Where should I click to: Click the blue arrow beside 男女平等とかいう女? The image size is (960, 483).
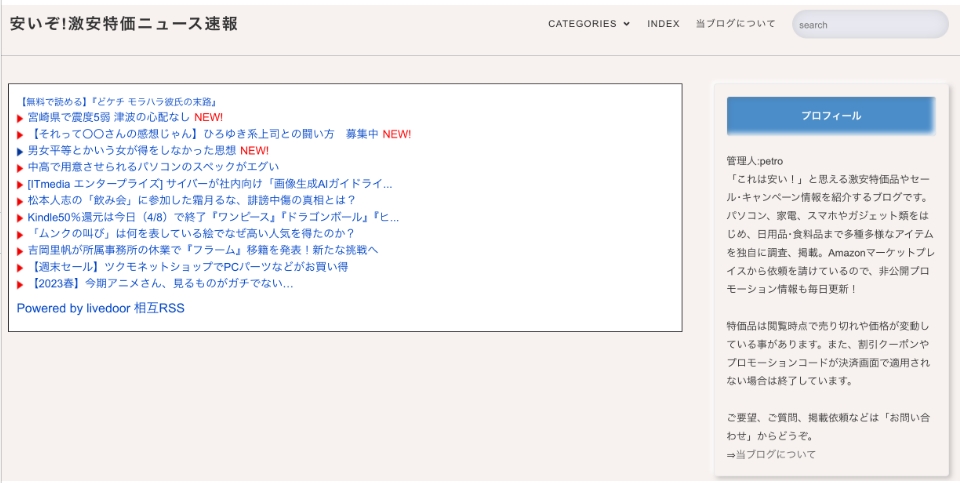(x=20, y=151)
